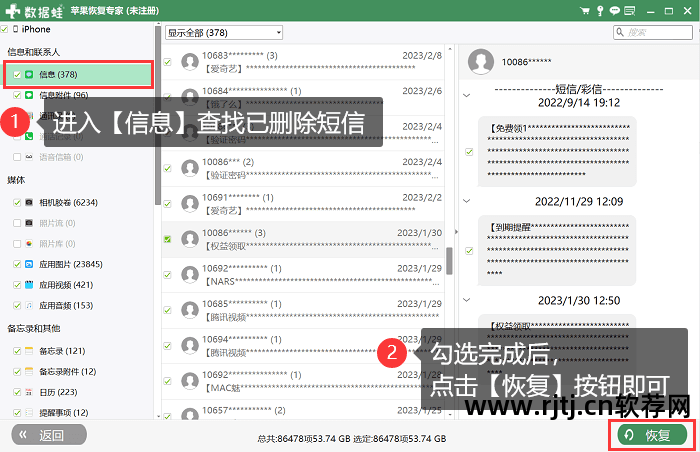Collapse the 2022/11/29 12:09 message group chevron
This screenshot has height=452, width=700.
click(467, 201)
